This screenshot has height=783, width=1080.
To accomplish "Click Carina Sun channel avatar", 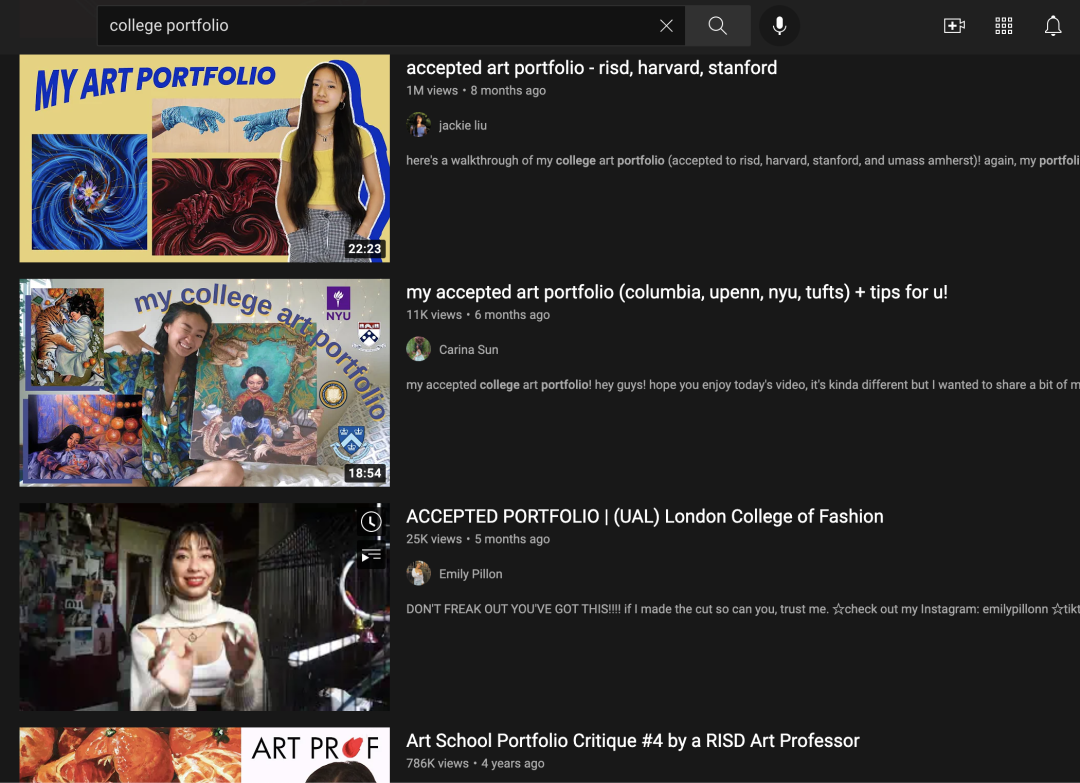I will (x=419, y=349).
